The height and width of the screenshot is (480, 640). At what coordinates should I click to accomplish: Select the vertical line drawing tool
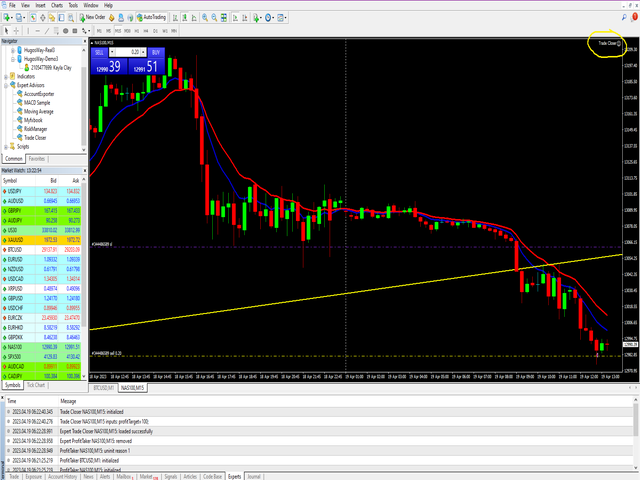pos(28,31)
